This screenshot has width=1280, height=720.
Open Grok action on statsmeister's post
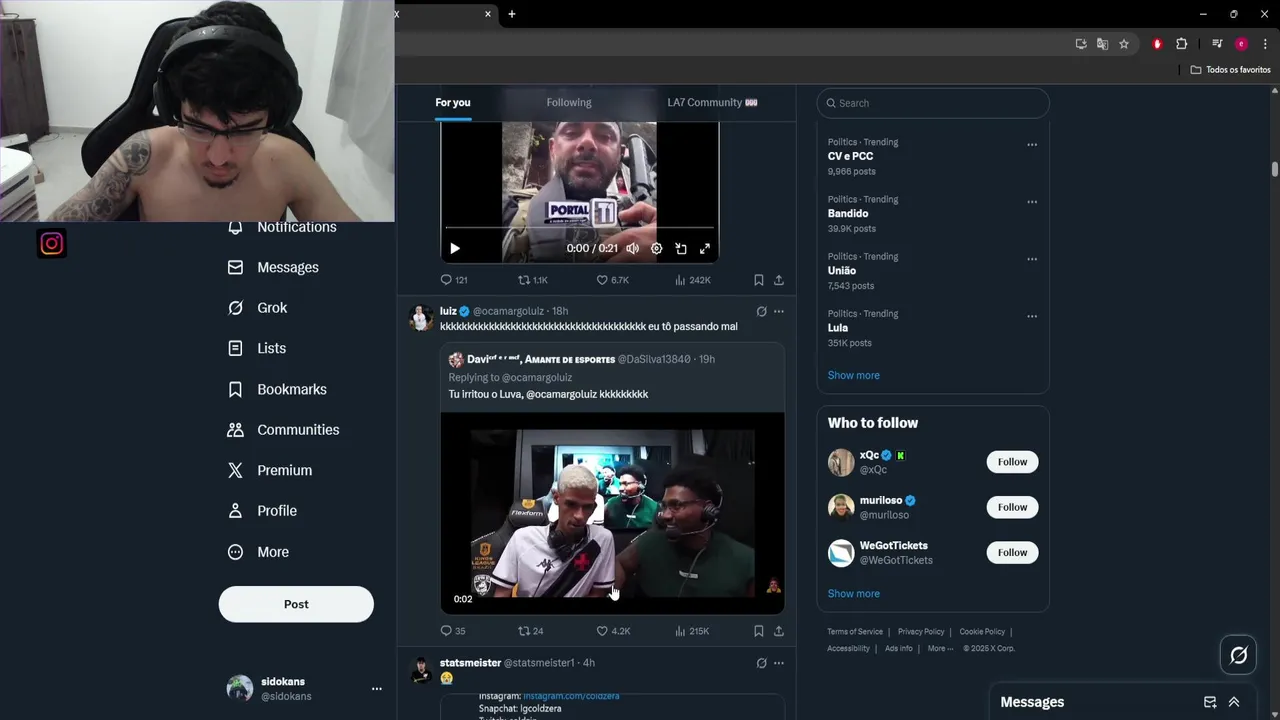point(761,663)
